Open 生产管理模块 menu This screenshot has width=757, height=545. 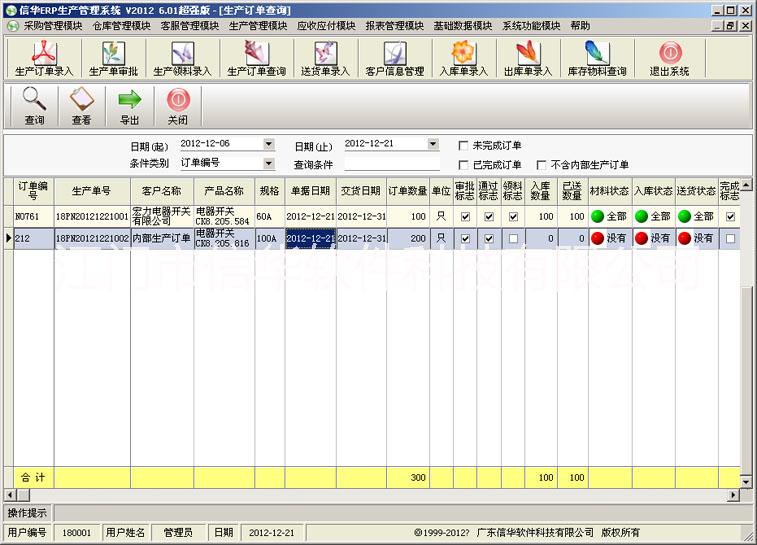tap(258, 26)
